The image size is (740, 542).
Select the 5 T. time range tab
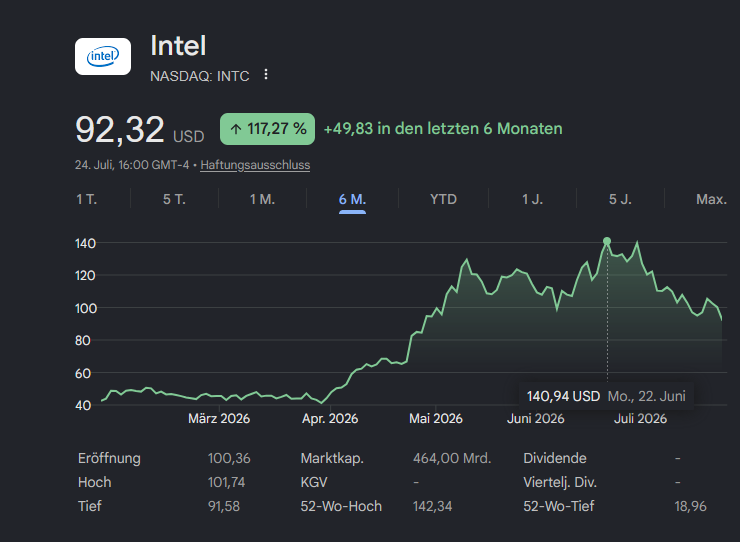pos(175,199)
